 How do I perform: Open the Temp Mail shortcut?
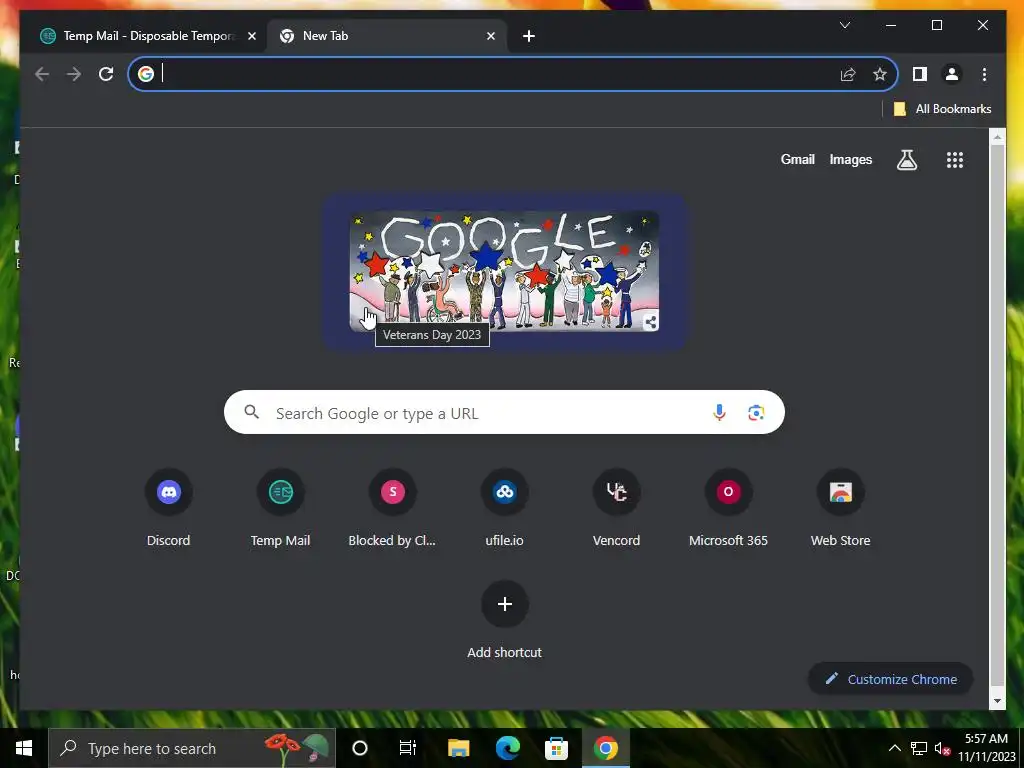281,507
